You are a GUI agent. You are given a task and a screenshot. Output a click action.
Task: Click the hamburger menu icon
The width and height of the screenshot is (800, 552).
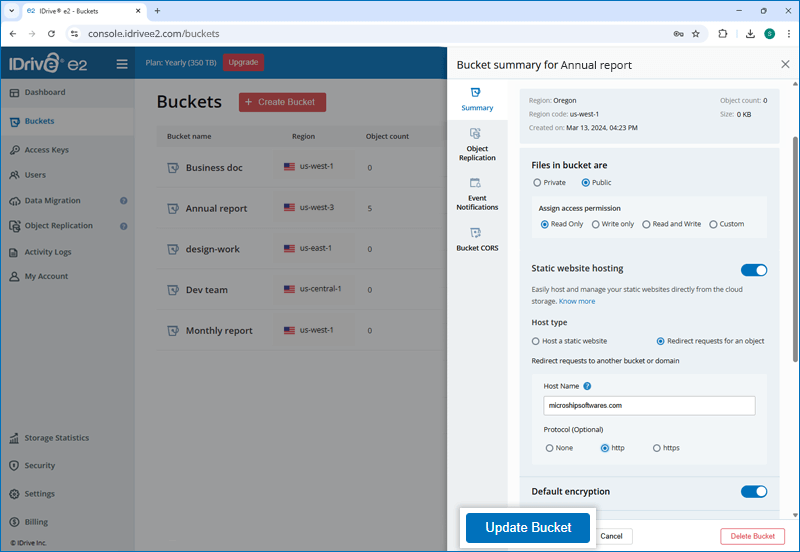coord(122,63)
